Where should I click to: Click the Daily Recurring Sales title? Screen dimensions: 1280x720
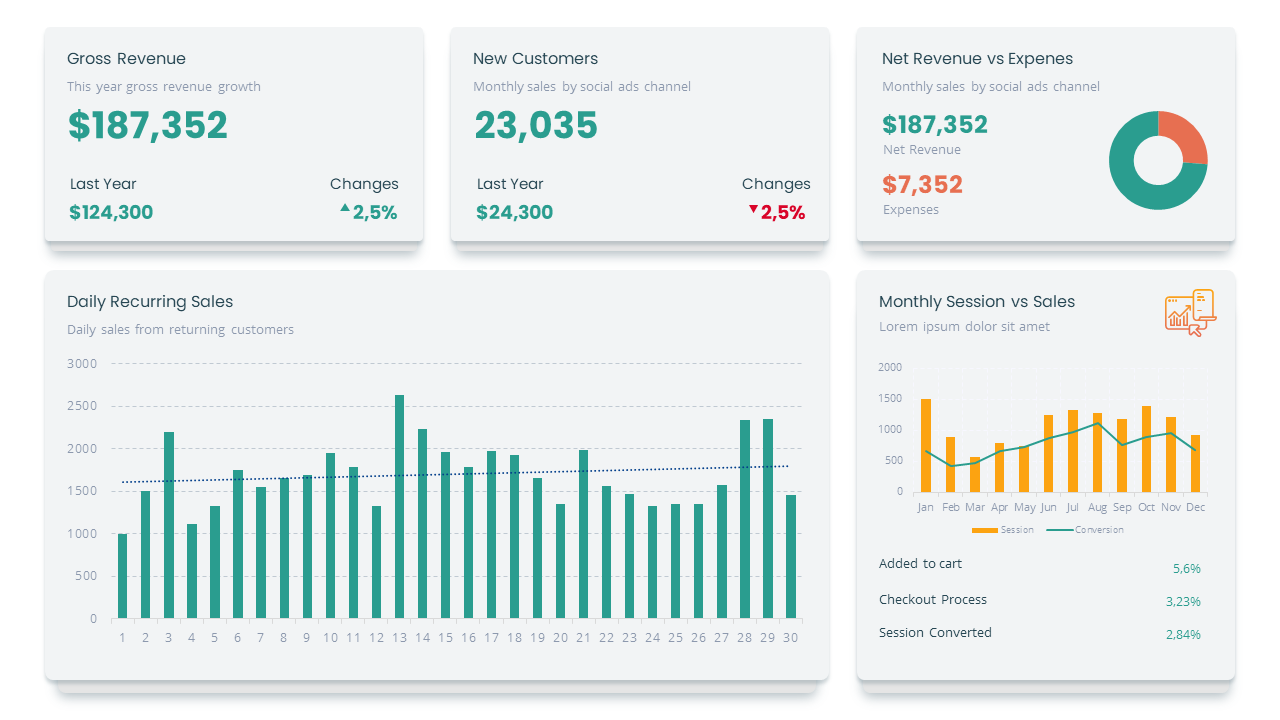pyautogui.click(x=150, y=302)
